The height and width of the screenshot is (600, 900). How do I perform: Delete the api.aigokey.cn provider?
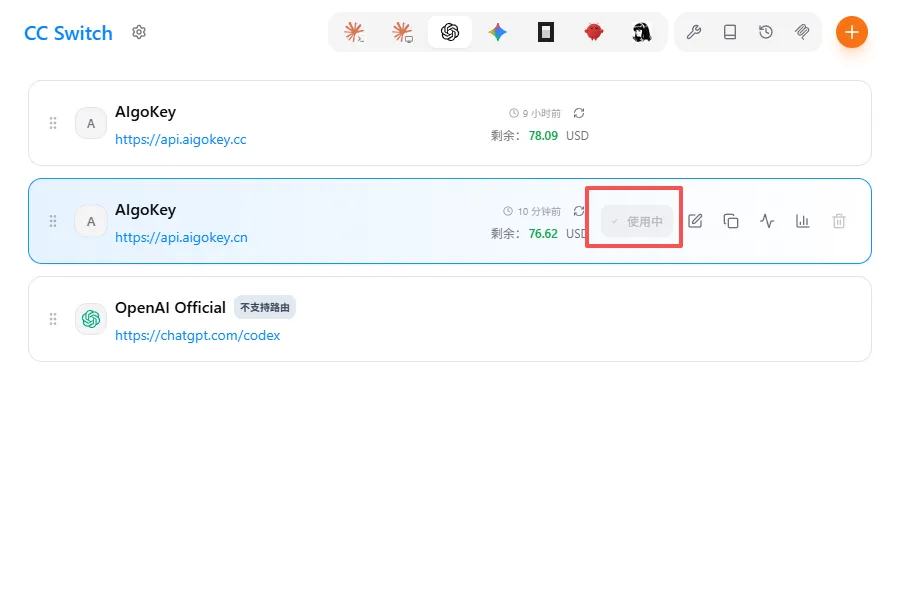[839, 221]
